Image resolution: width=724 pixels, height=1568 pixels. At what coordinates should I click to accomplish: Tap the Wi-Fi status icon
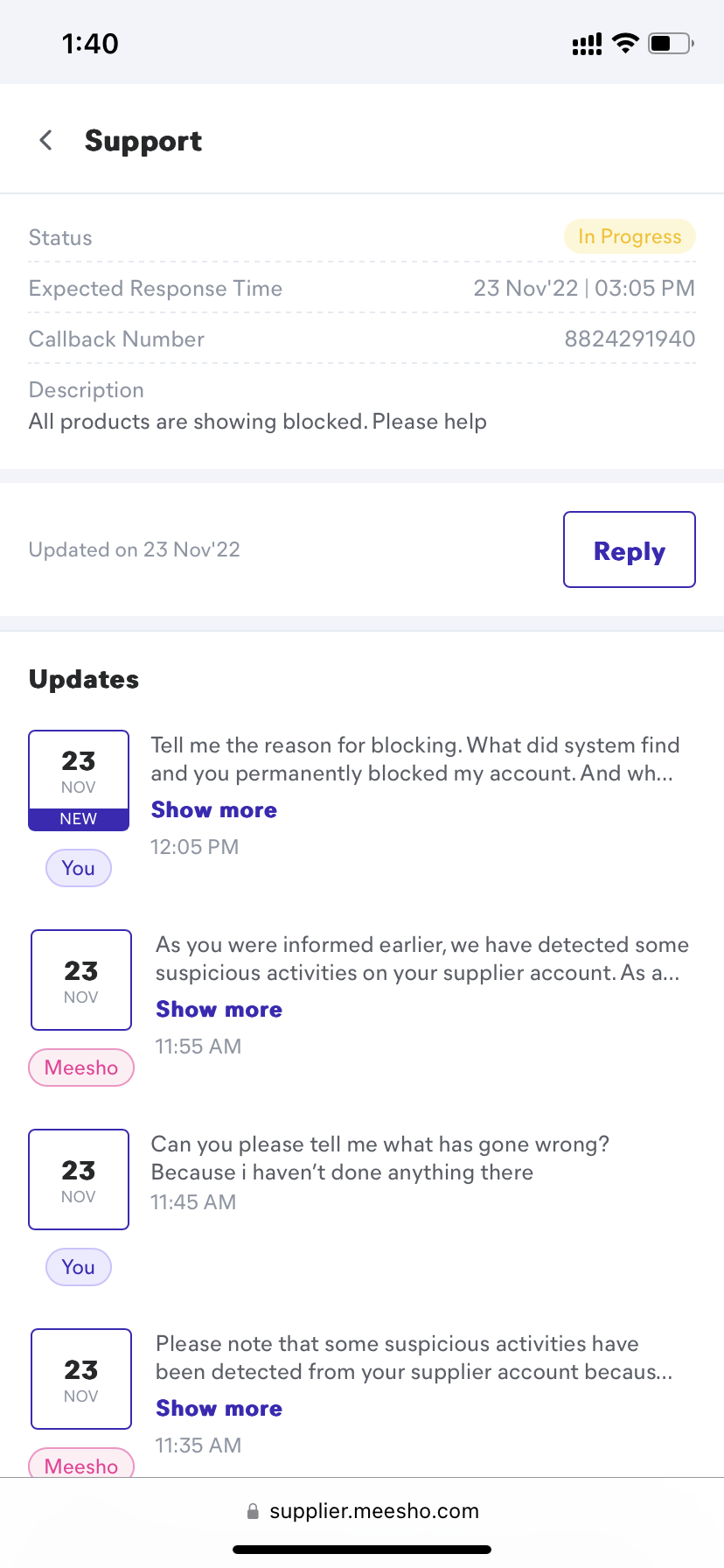point(625,43)
